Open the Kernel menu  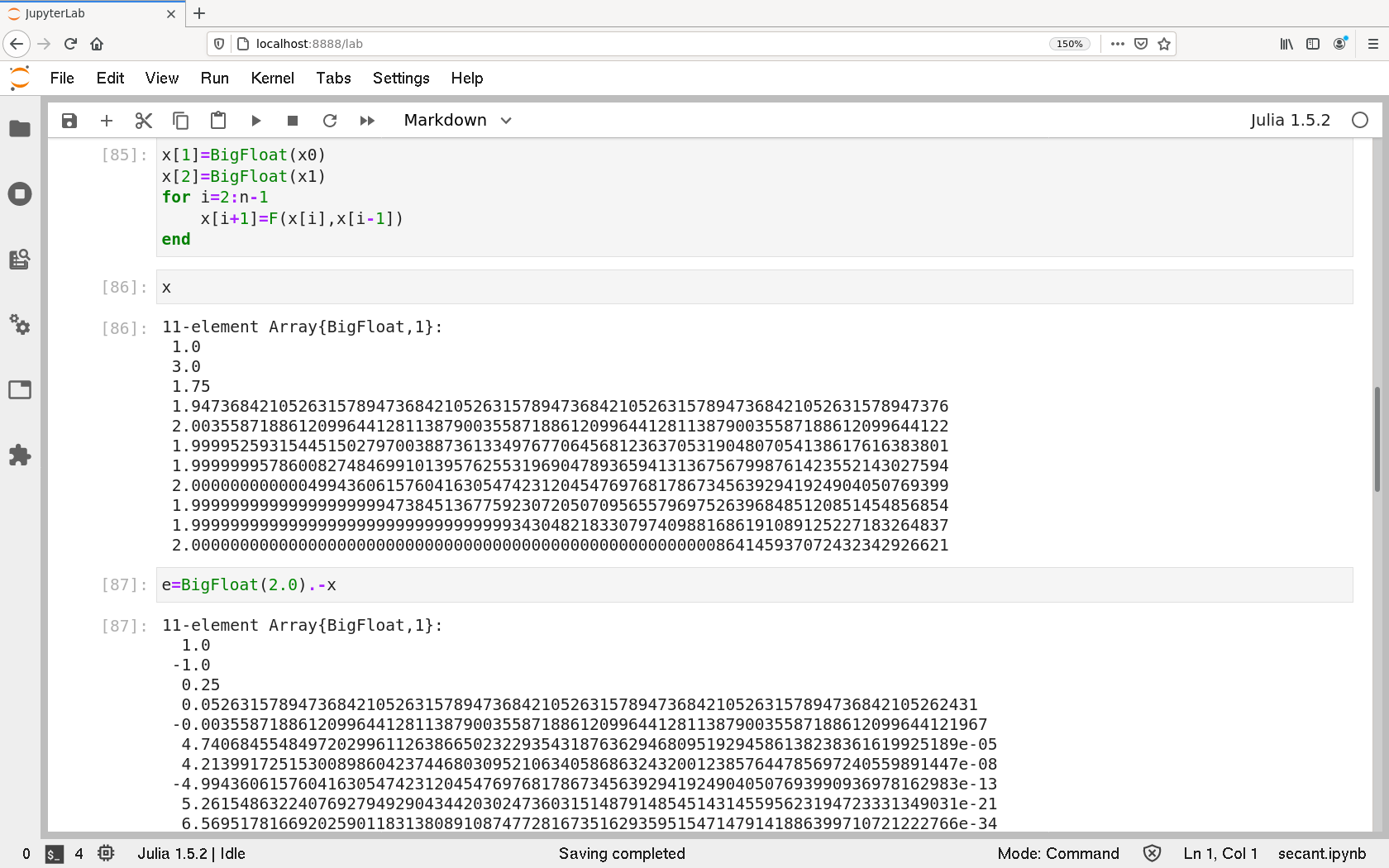[x=272, y=78]
